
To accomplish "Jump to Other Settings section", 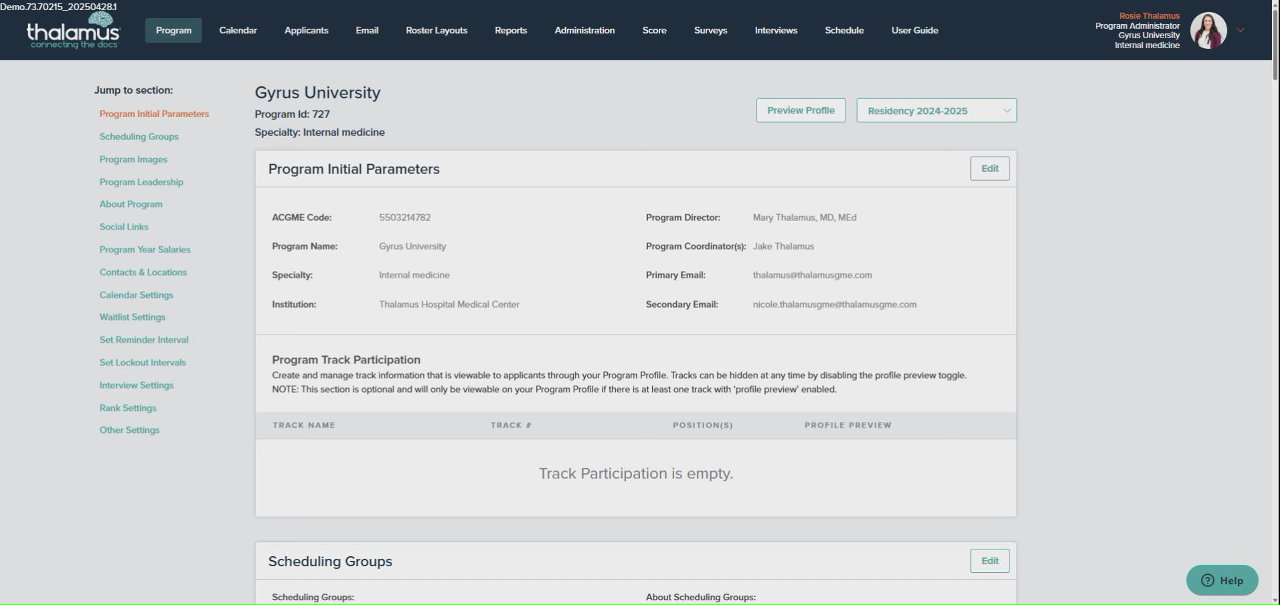I will 129,430.
